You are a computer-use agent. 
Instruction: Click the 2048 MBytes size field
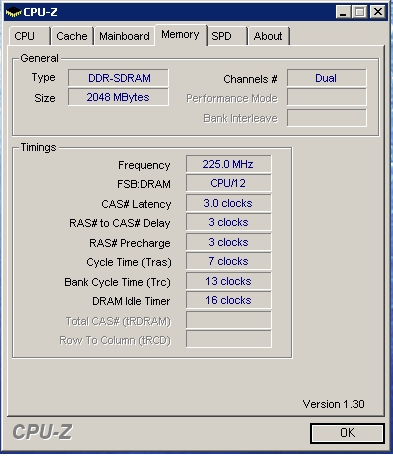pyautogui.click(x=118, y=97)
